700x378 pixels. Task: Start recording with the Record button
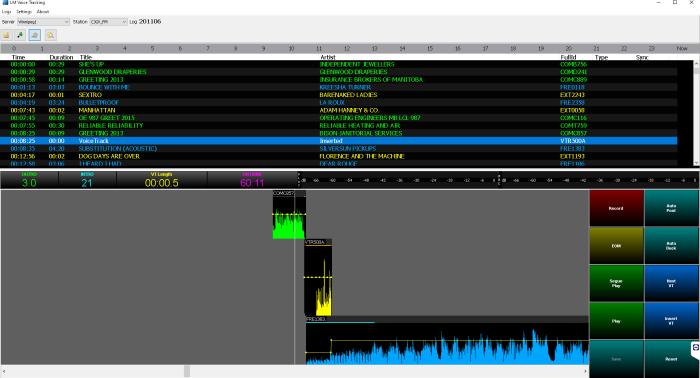tap(617, 208)
